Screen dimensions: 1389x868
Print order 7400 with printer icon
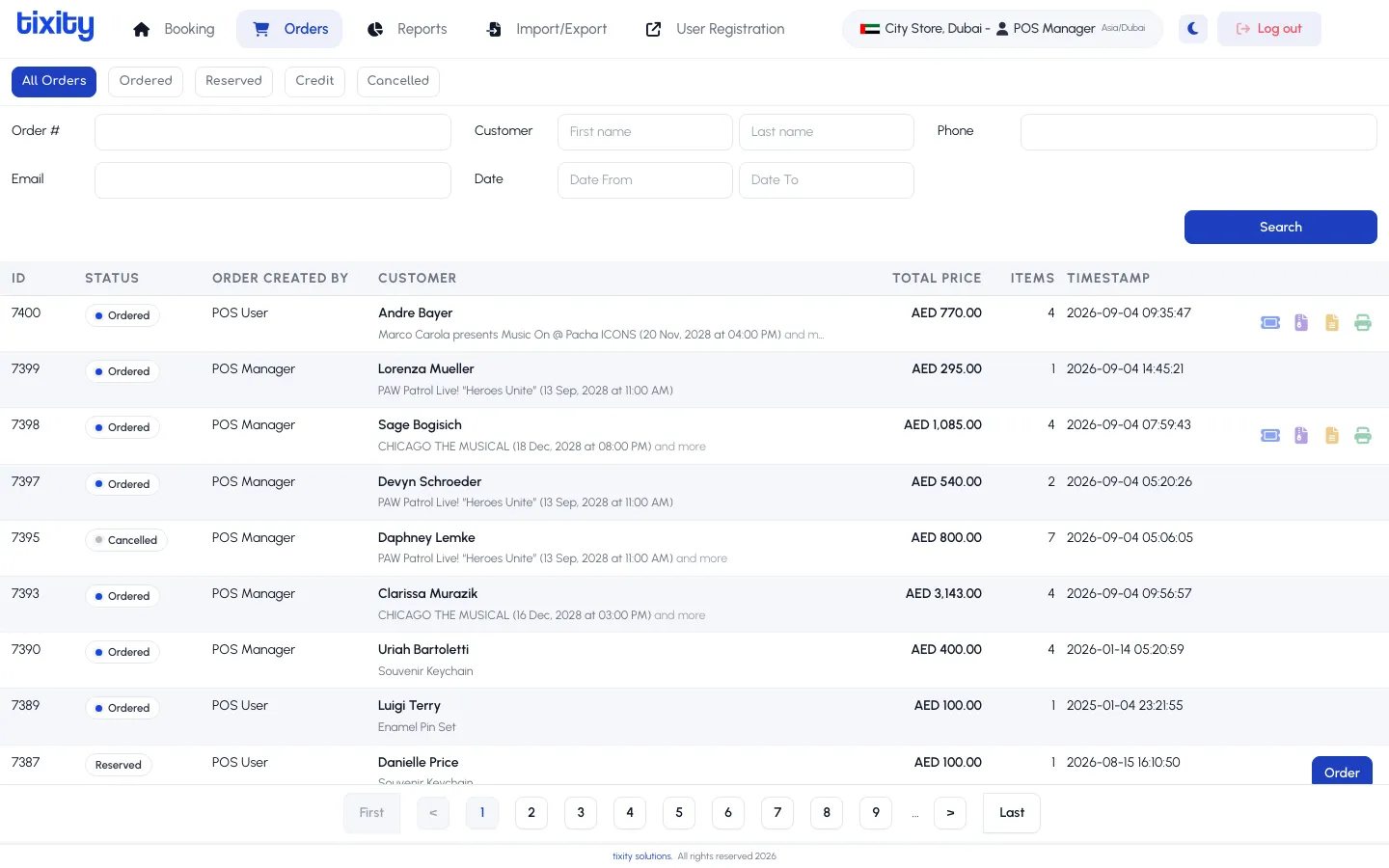pos(1363,323)
